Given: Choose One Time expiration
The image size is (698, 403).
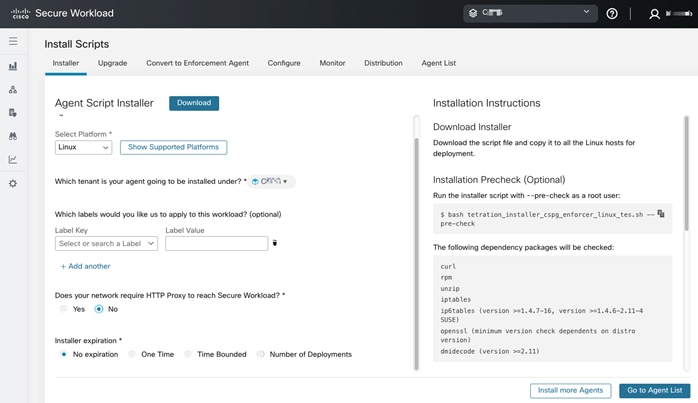Looking at the screenshot, I should [132, 354].
